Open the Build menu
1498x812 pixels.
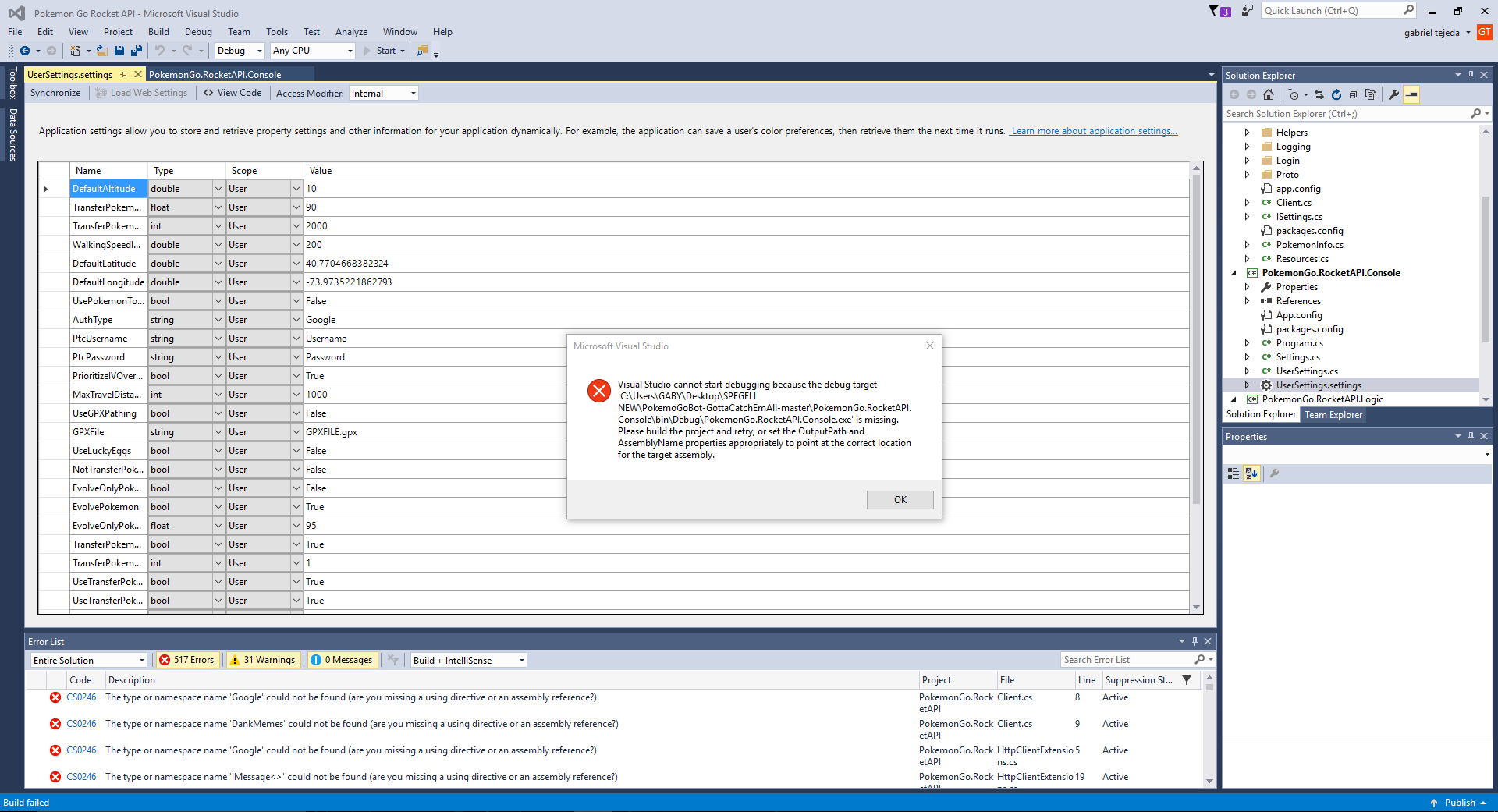click(158, 32)
